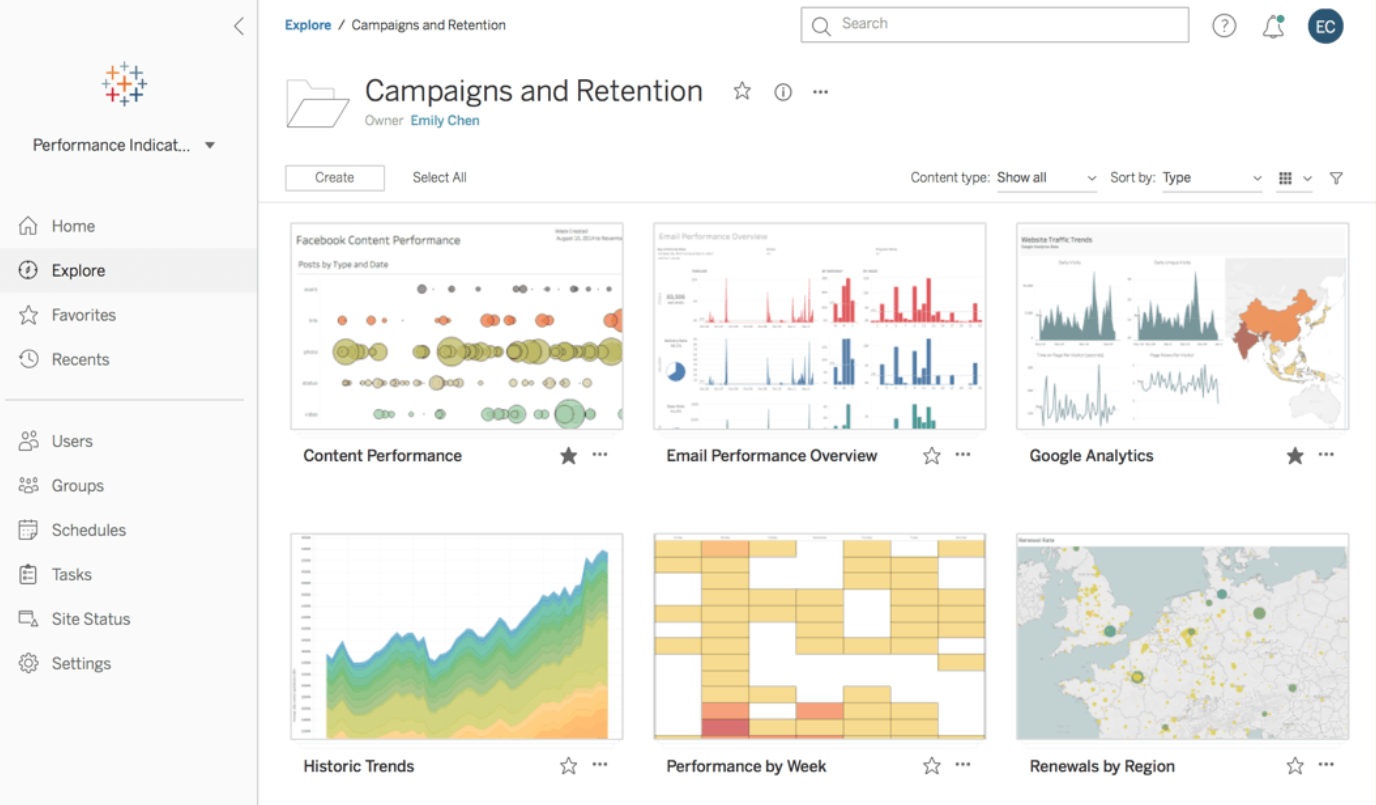This screenshot has height=805, width=1376.
Task: Open the filter funnel icon
Action: [1336, 178]
